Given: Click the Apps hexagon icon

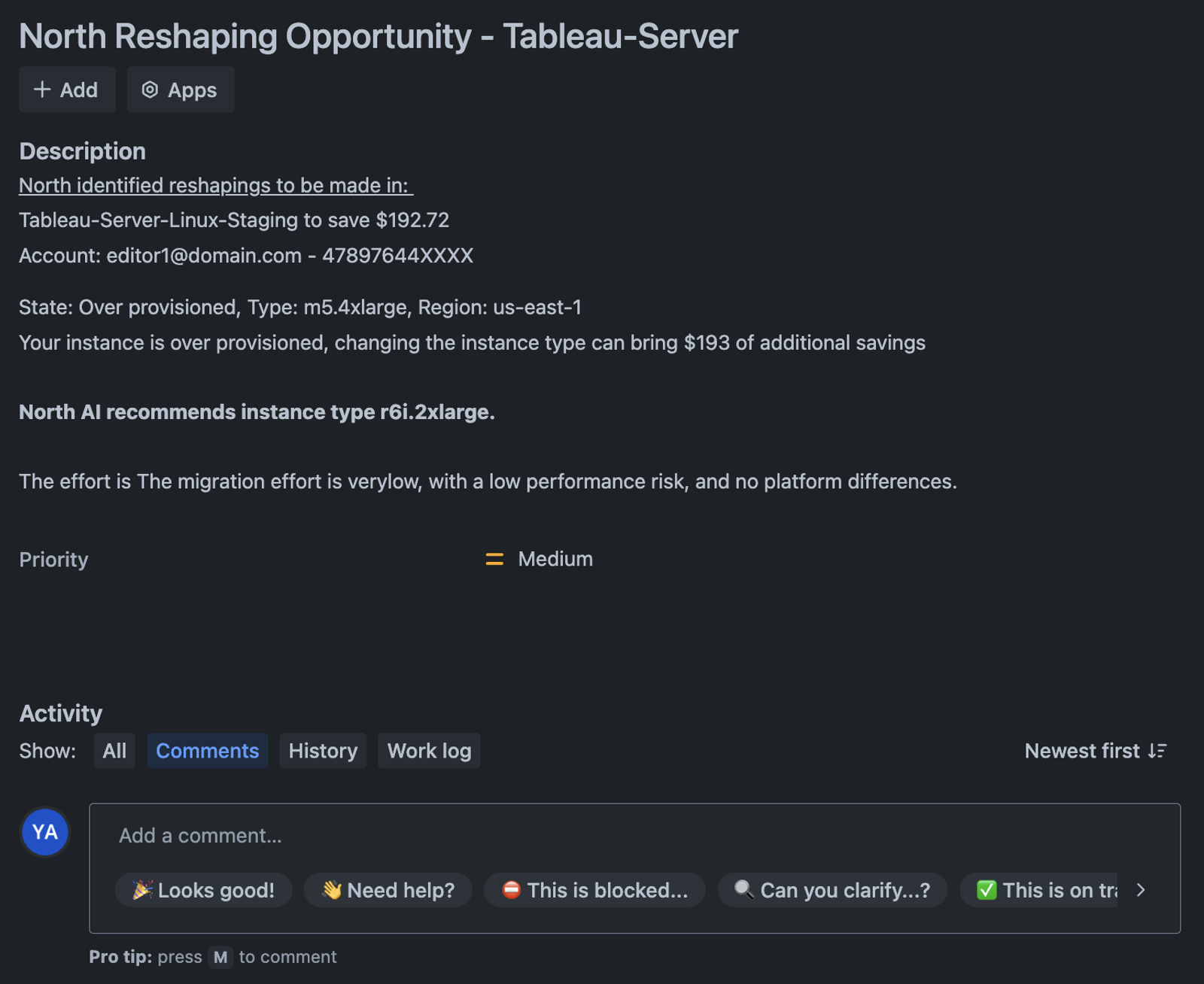Looking at the screenshot, I should pyautogui.click(x=150, y=90).
